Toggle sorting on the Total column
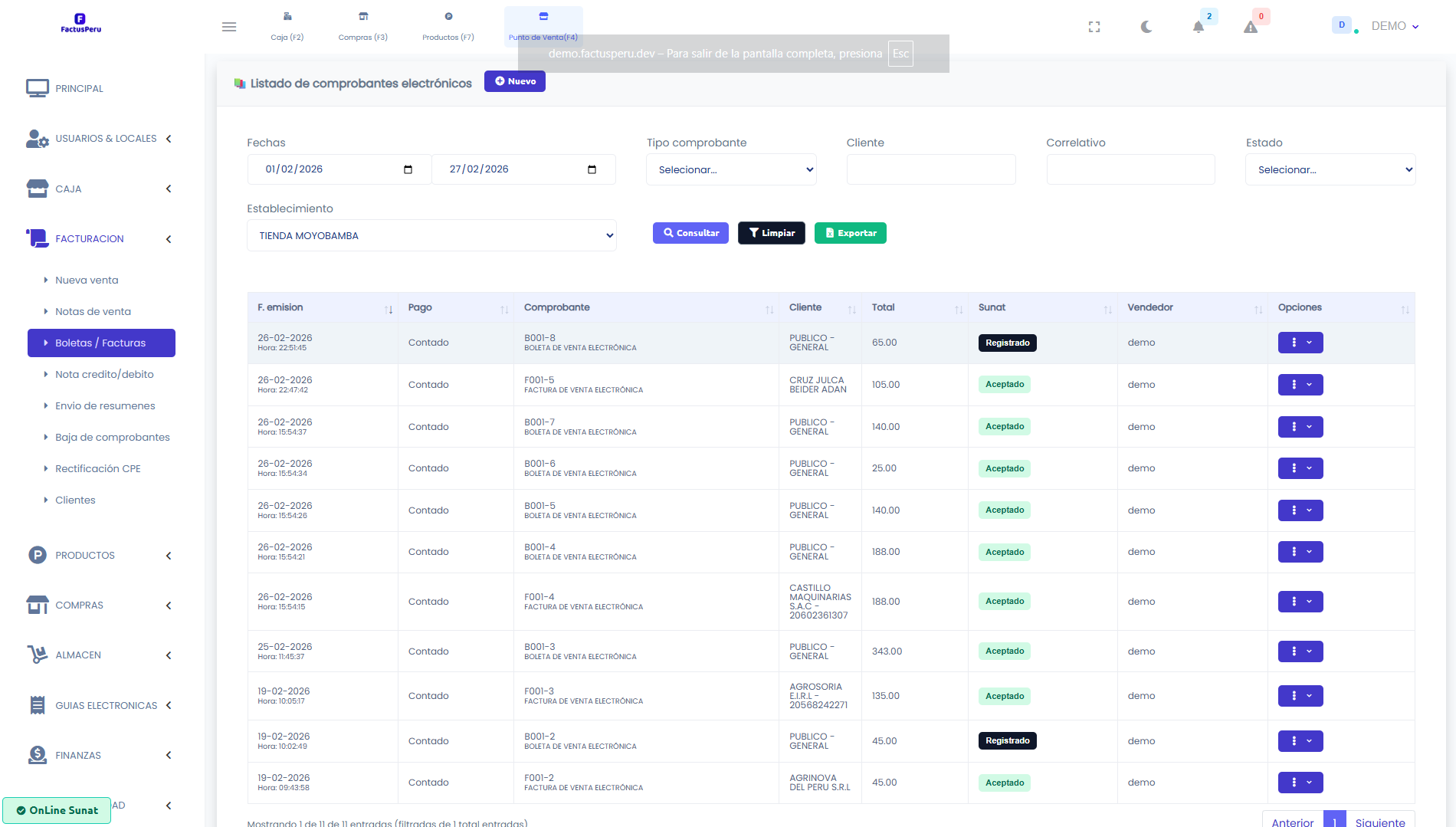Screen dimensions: 1456x827 point(959,310)
